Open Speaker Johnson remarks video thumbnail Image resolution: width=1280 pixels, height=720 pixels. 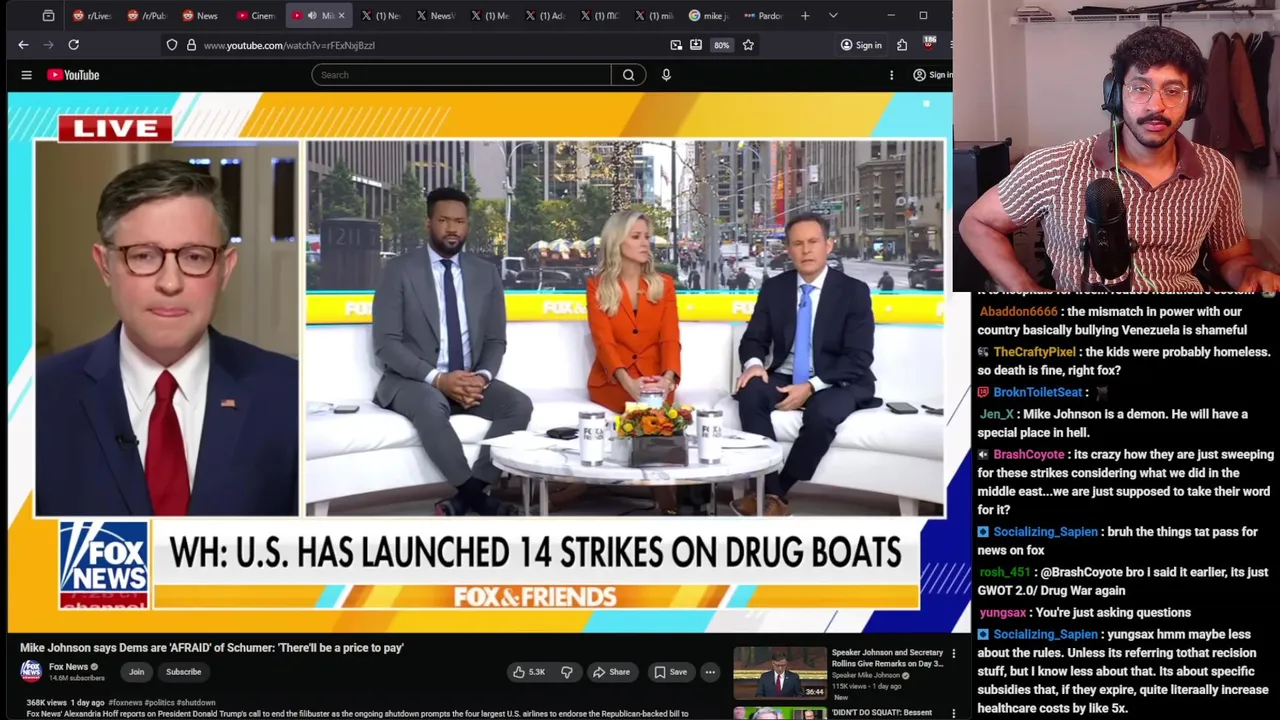point(780,672)
